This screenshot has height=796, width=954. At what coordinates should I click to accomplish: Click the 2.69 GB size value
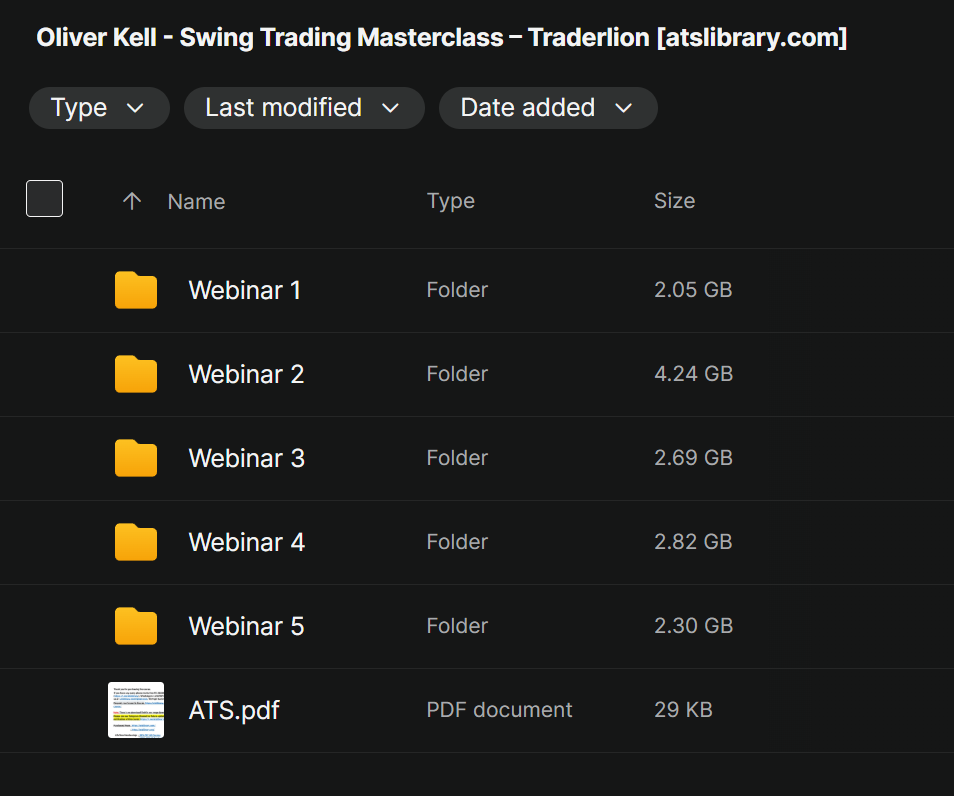pyautogui.click(x=693, y=458)
